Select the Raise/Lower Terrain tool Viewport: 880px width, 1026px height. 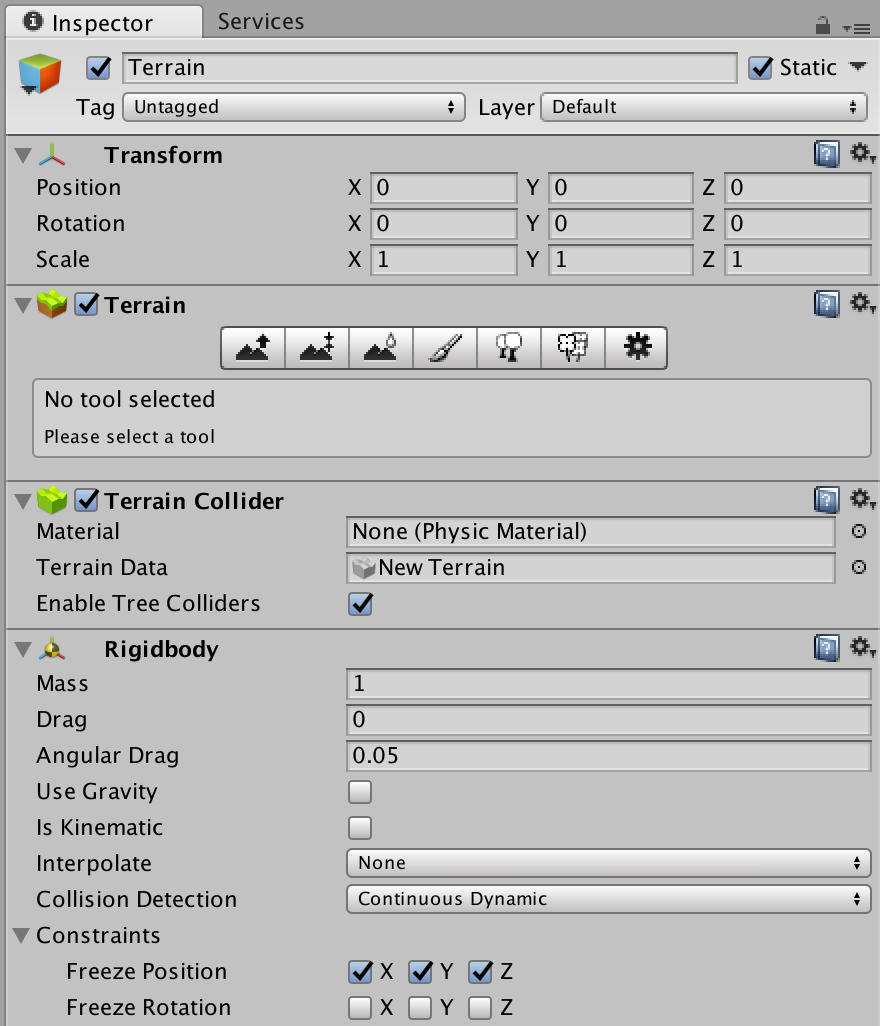click(253, 347)
